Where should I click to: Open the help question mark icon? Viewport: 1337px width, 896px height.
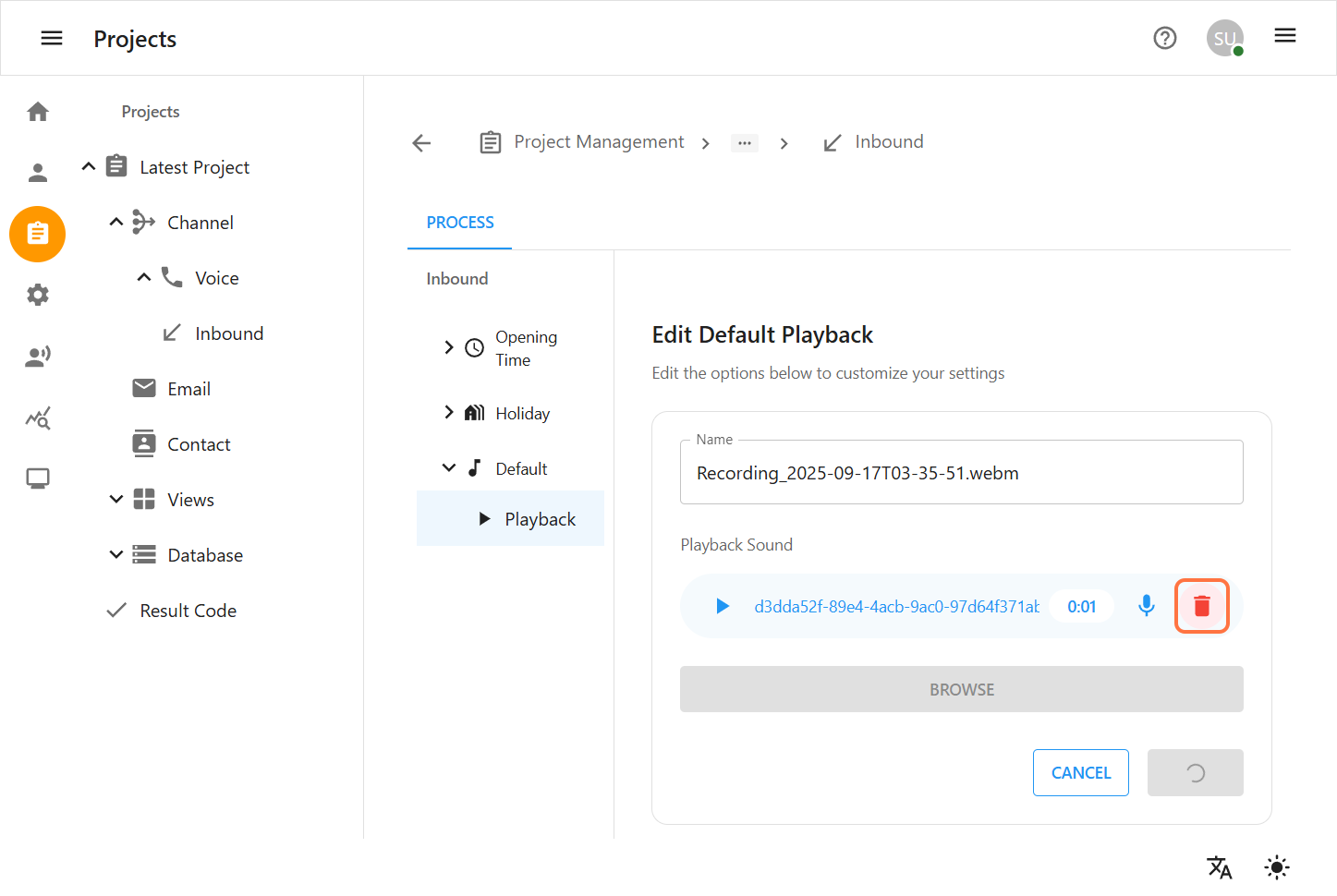tap(1164, 38)
